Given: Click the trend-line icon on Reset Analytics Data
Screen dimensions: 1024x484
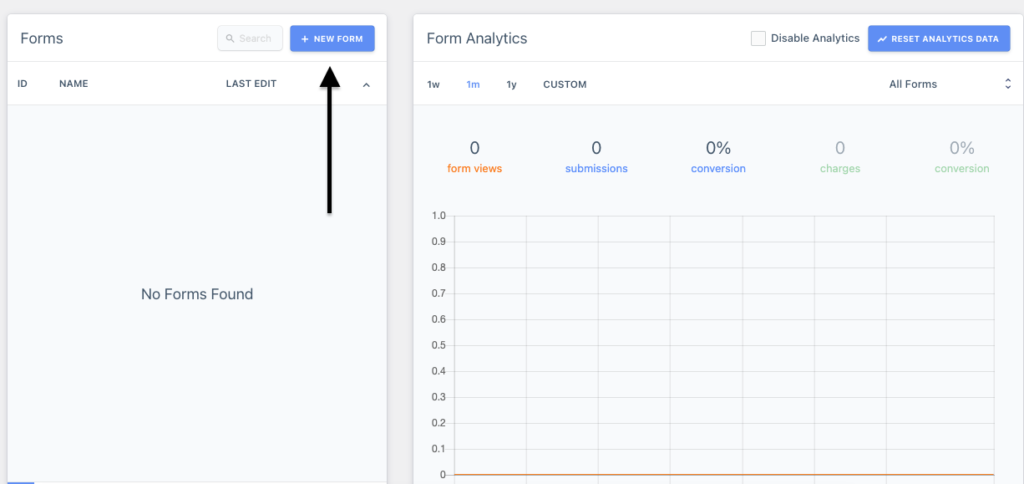Looking at the screenshot, I should pyautogui.click(x=882, y=39).
